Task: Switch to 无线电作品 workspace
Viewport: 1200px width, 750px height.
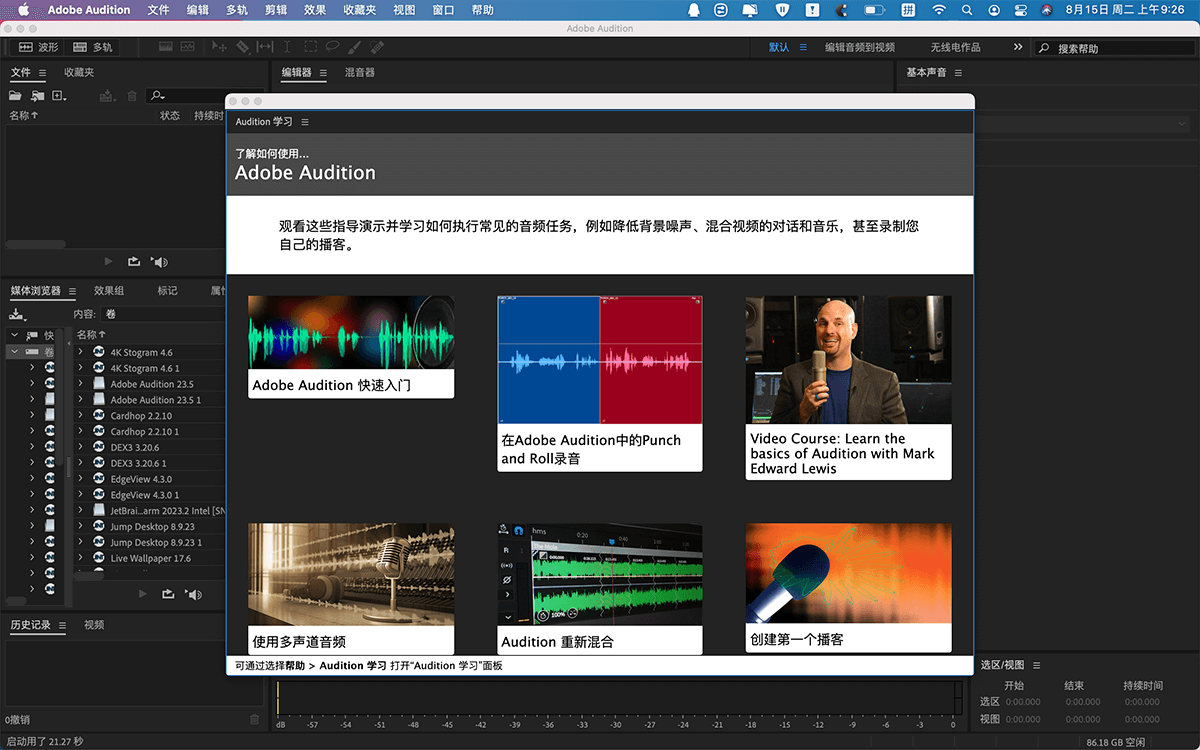Action: (956, 47)
